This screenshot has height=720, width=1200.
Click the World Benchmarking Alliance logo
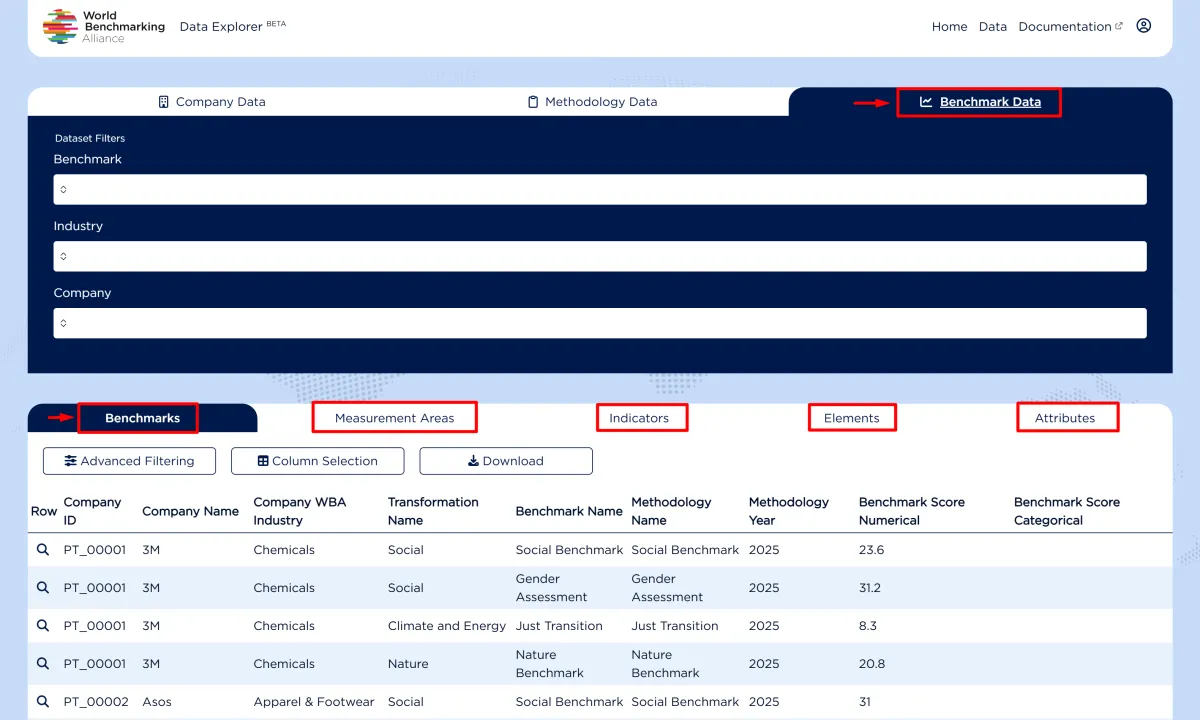[x=104, y=26]
